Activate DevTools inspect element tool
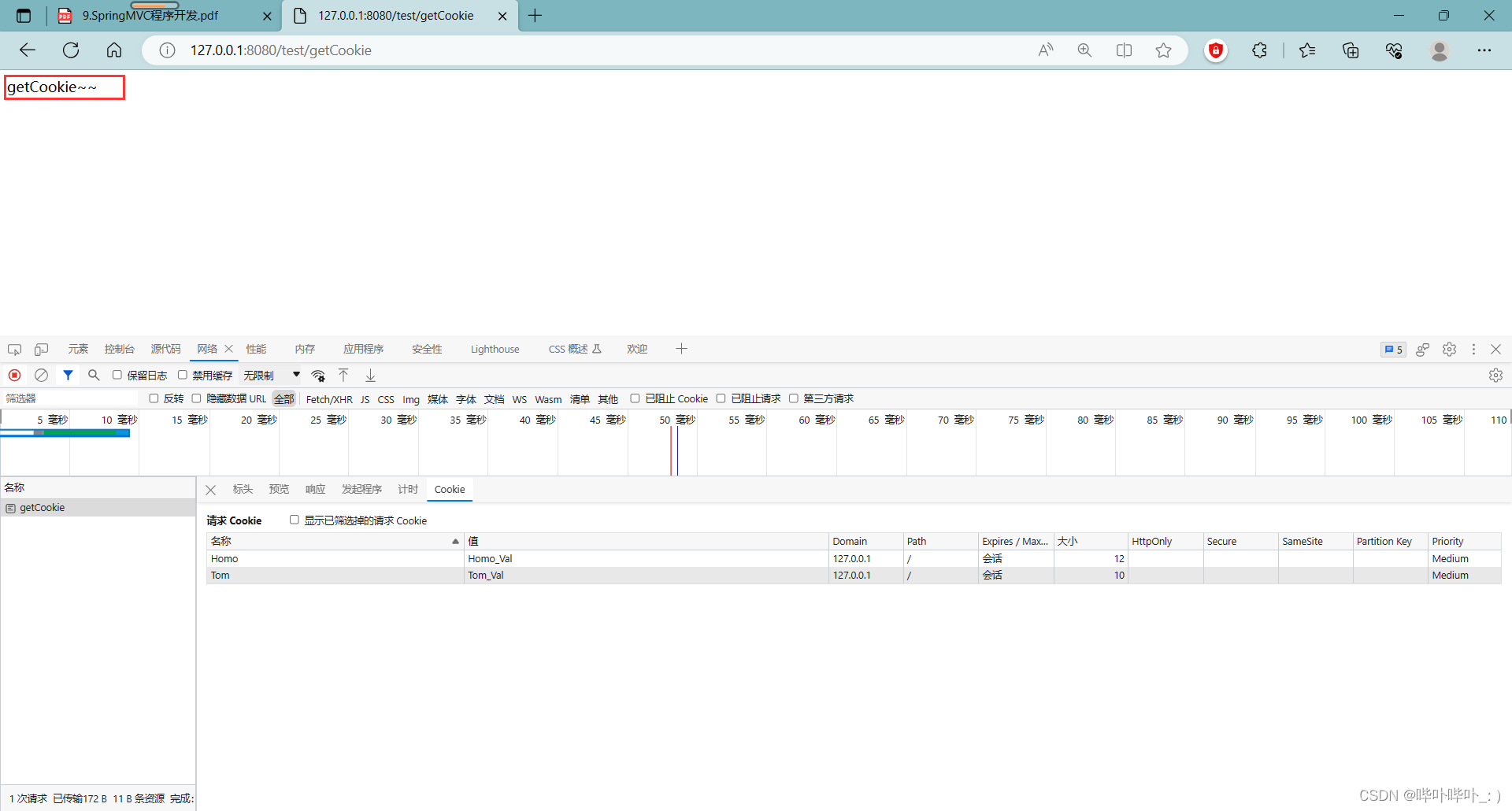 pos(14,350)
